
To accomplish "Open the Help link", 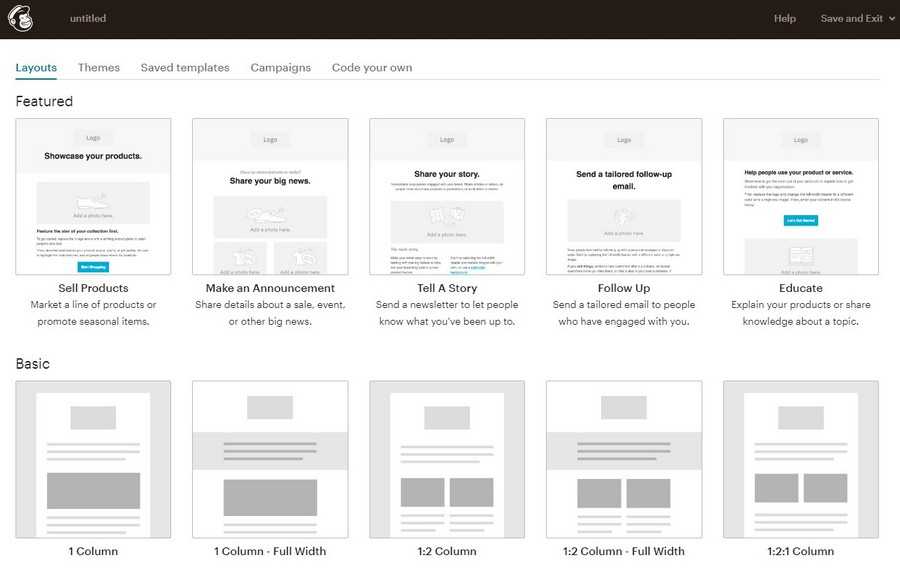I will click(785, 19).
